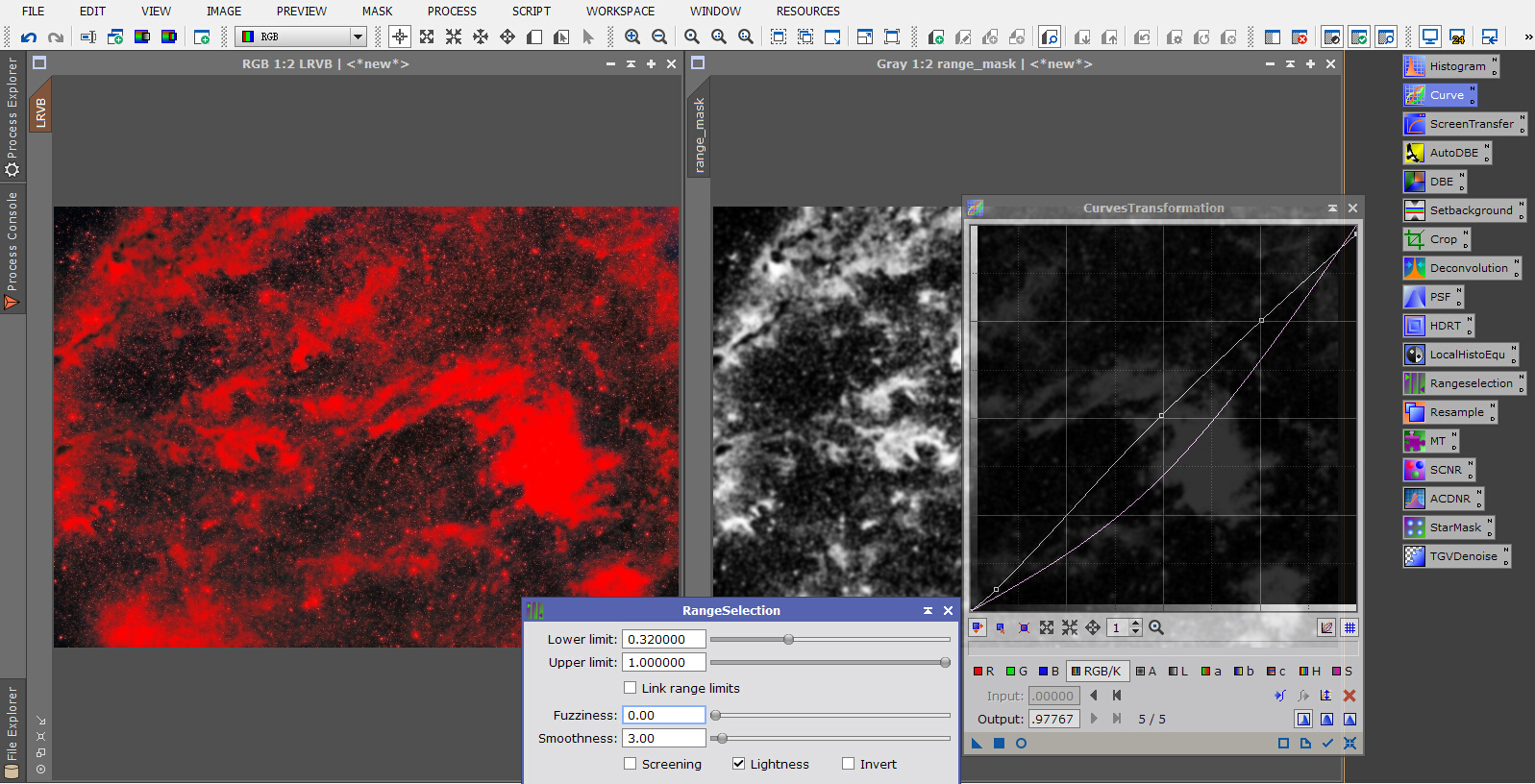Click the reset cross icon in CurvesTransformation bottom bar

(x=1349, y=744)
